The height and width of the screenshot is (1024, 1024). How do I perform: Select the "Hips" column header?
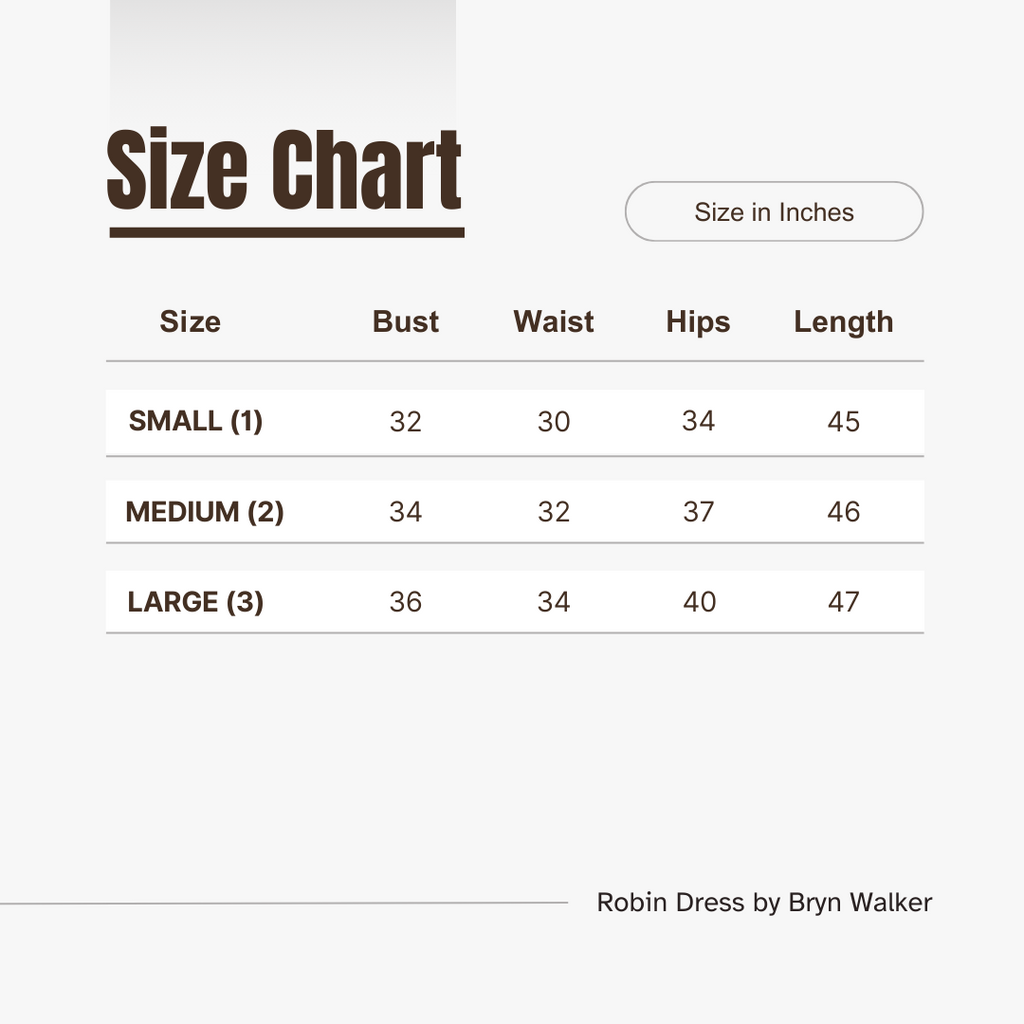coord(698,322)
